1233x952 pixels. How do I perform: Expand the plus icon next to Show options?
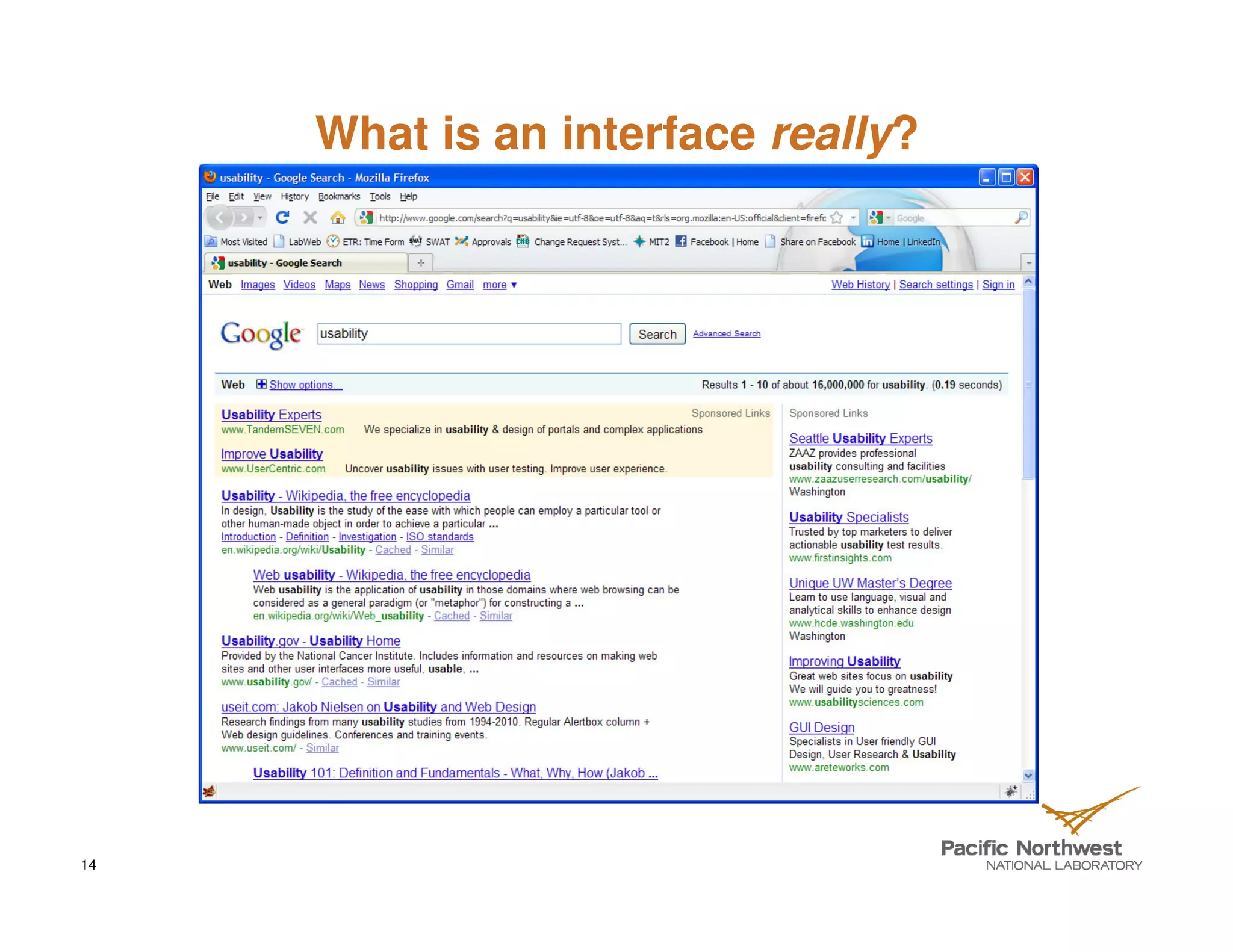pos(261,384)
